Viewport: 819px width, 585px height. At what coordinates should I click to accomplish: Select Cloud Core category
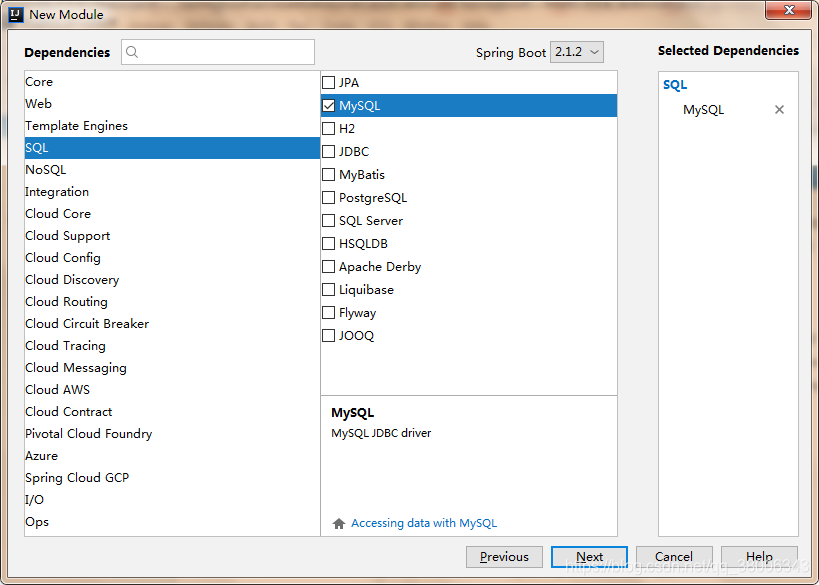point(172,214)
